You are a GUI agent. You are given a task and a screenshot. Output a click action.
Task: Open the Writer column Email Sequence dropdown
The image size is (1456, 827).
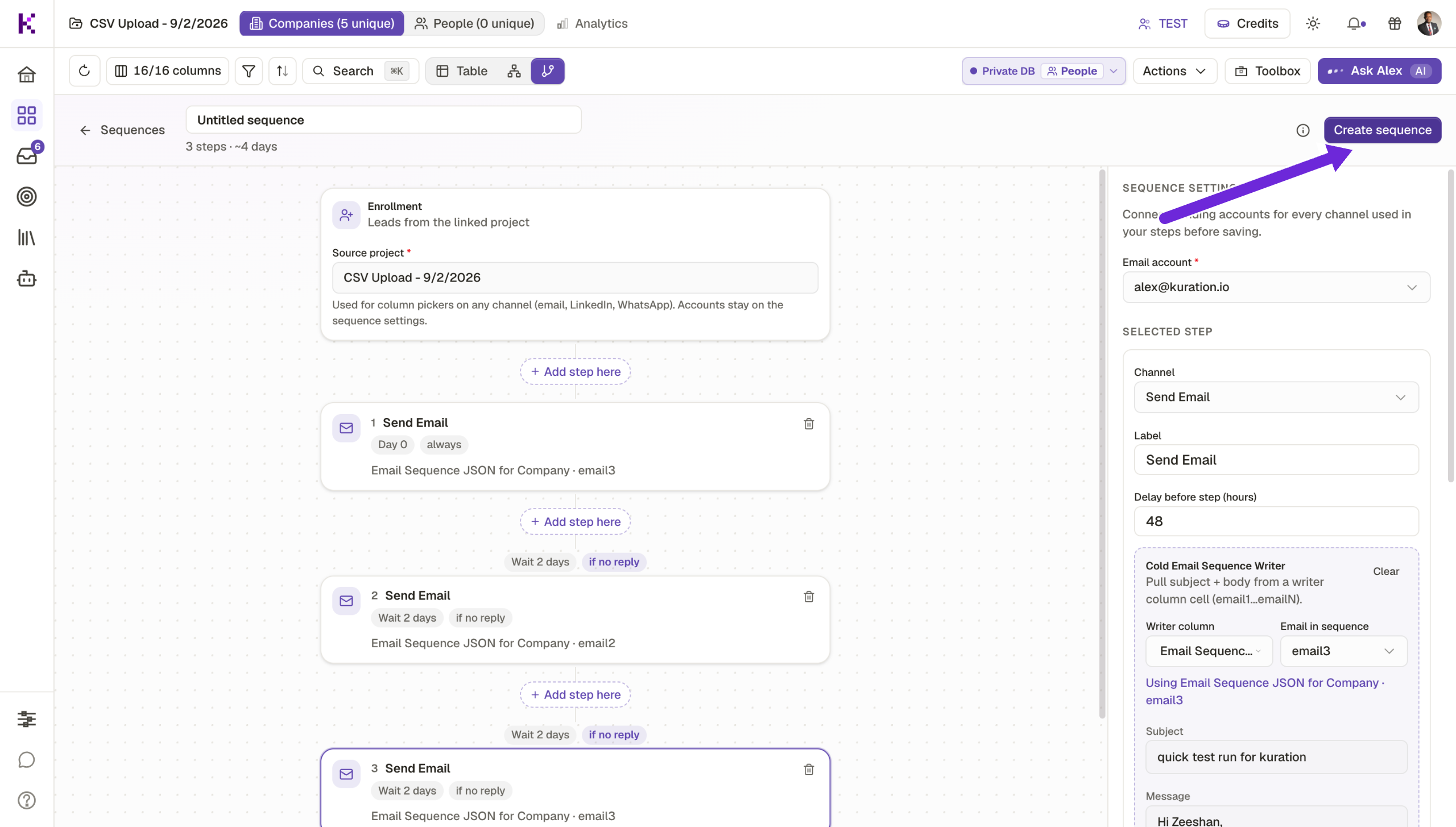(x=1209, y=651)
